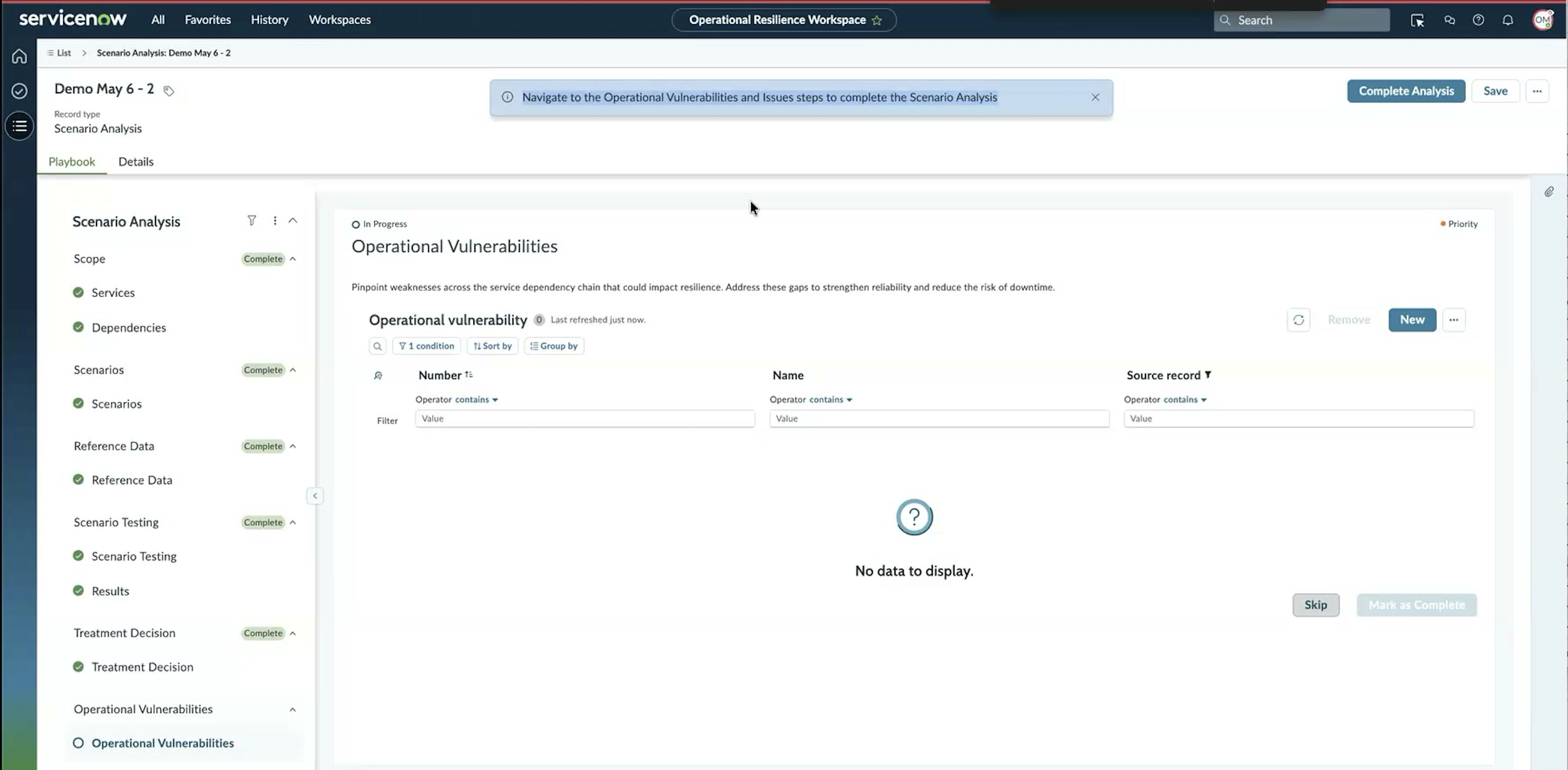Open the Group by control
Viewport: 1568px width, 770px height.
[x=554, y=346]
